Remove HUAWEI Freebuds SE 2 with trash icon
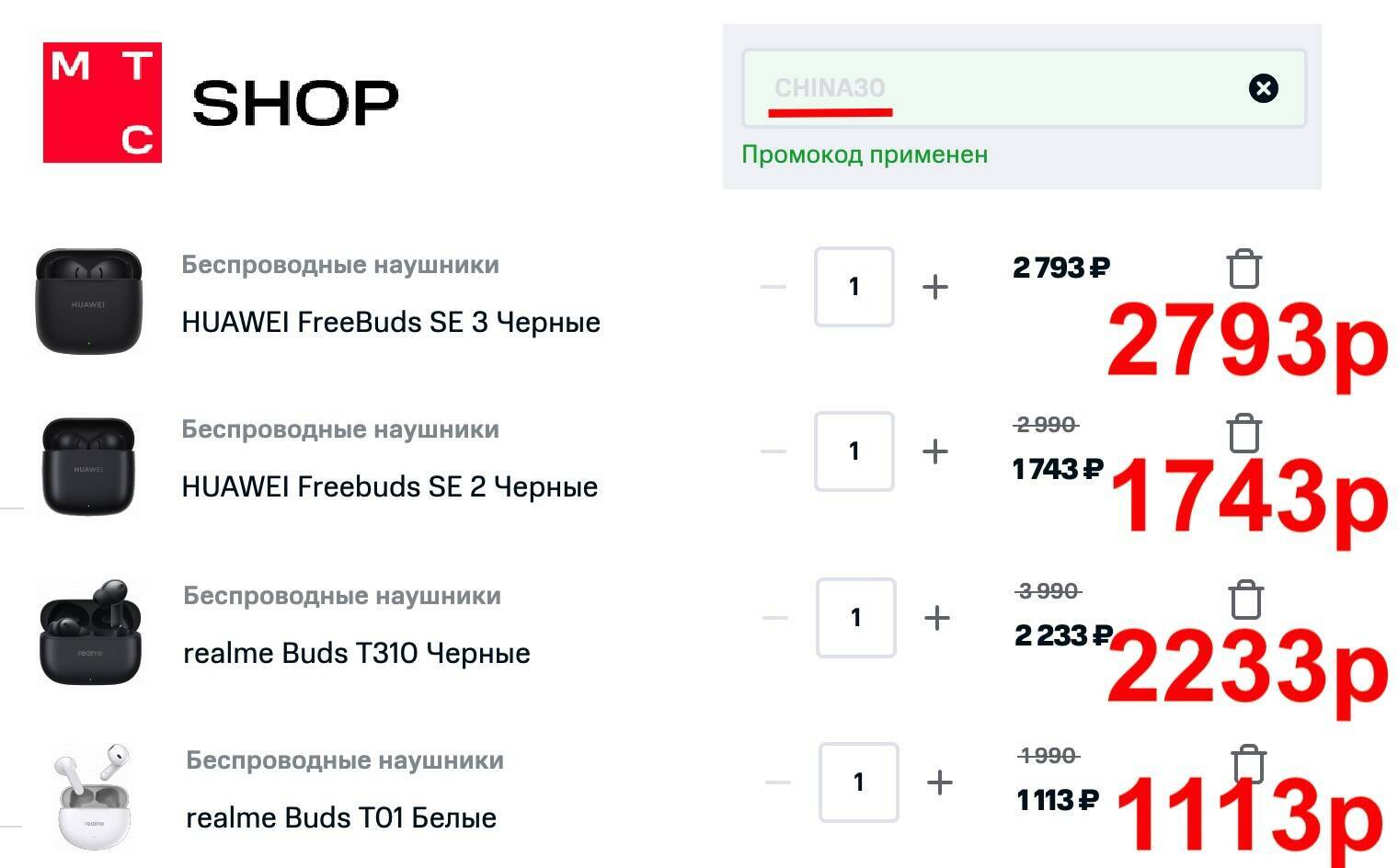The width and height of the screenshot is (1398, 868). click(x=1243, y=433)
